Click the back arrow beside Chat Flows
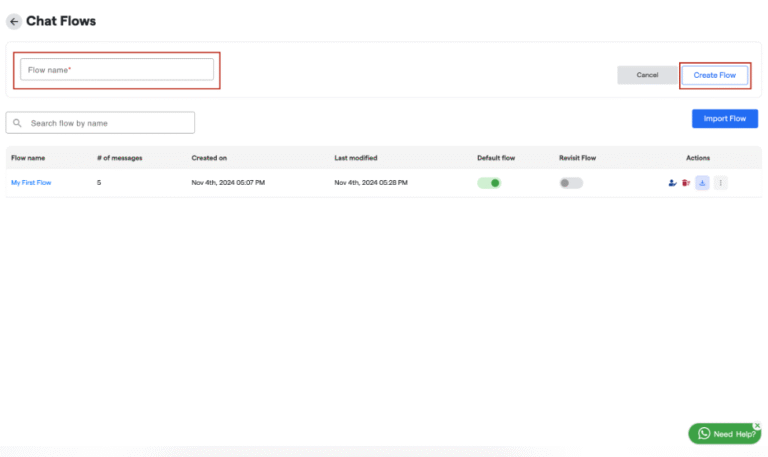768x457 pixels. tap(14, 21)
